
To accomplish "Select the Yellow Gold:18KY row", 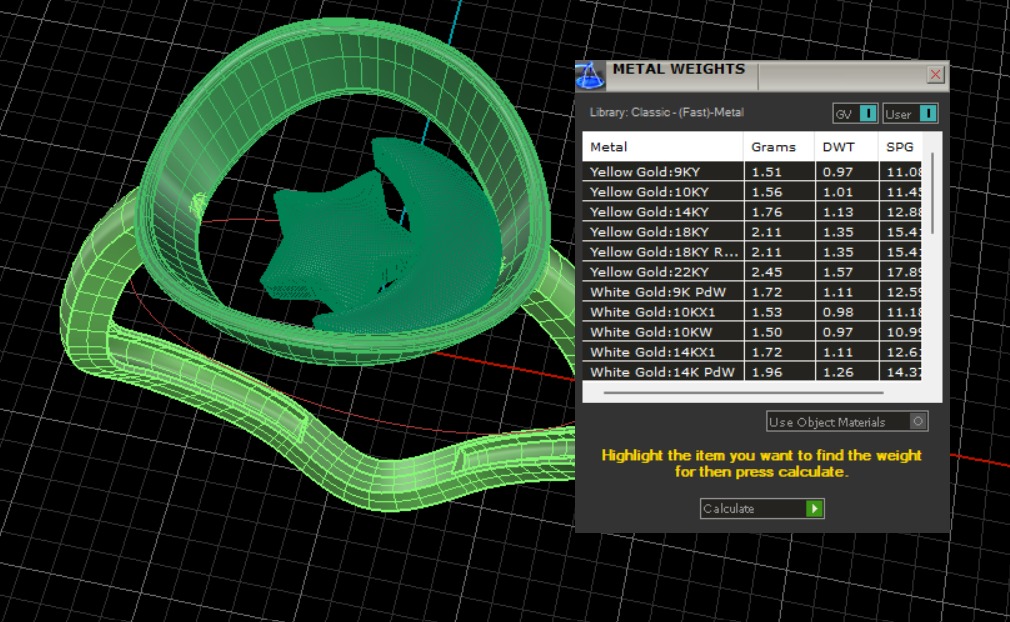I will coord(752,232).
